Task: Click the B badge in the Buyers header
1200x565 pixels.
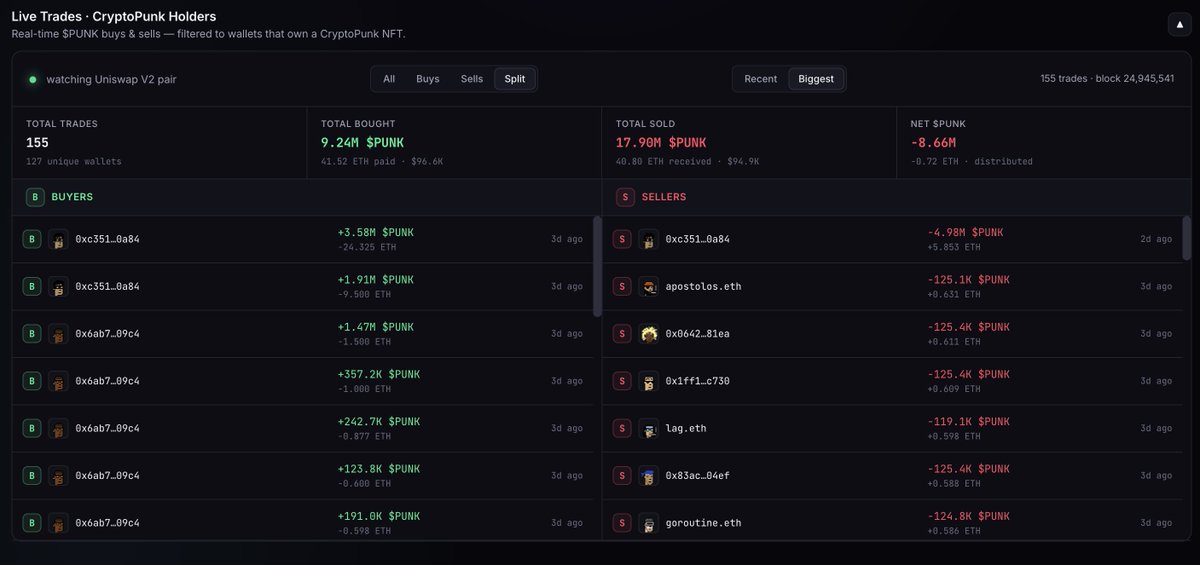Action: [35, 197]
